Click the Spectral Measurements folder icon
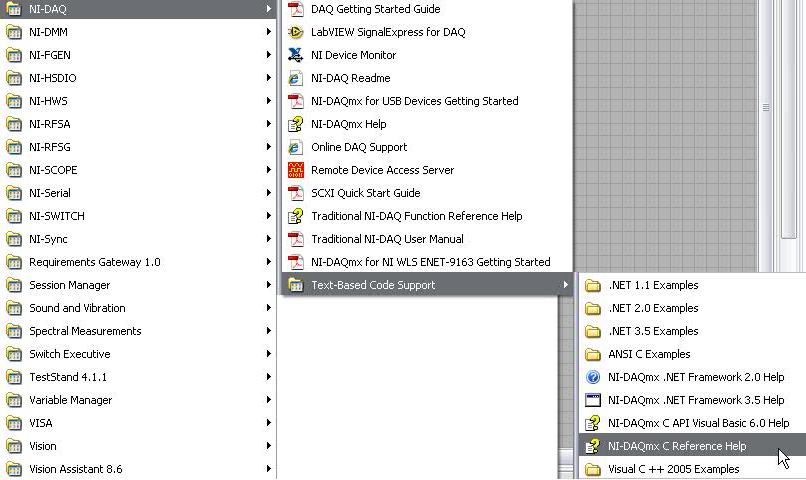This screenshot has height=480, width=806. click(x=14, y=331)
